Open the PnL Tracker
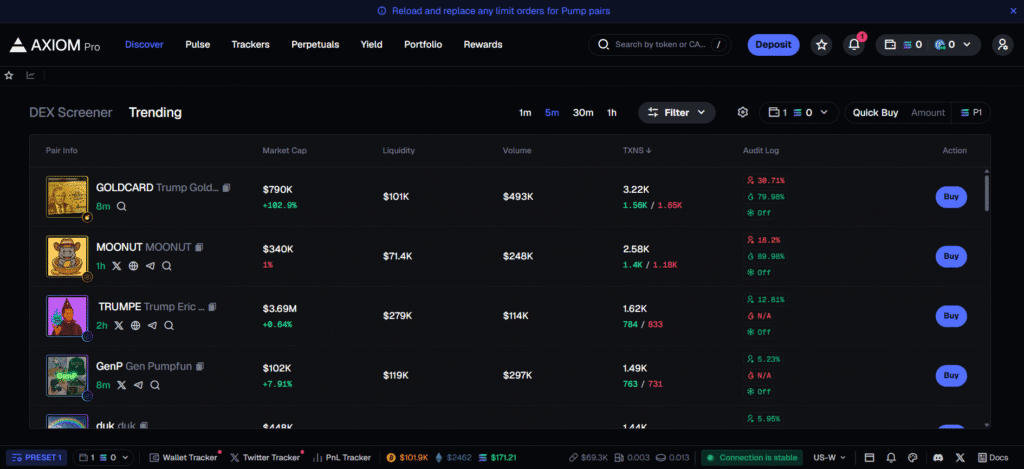The width and height of the screenshot is (1024, 469). pos(342,458)
